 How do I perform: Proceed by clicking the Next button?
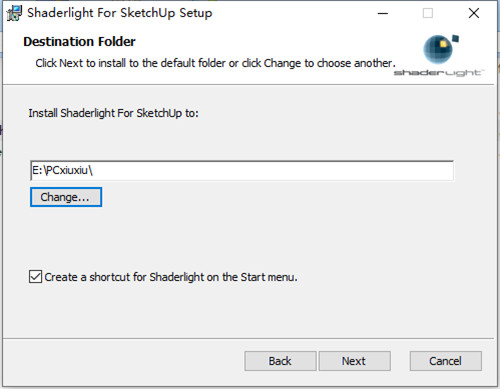354,361
